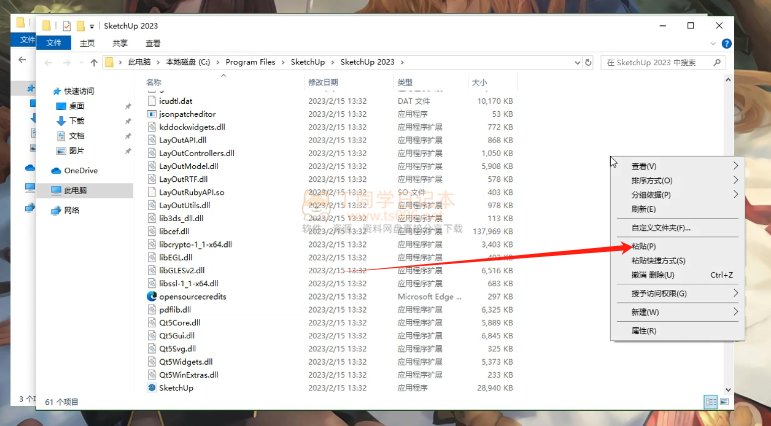Click the file list scrollbar down arrow

pyautogui.click(x=728, y=389)
